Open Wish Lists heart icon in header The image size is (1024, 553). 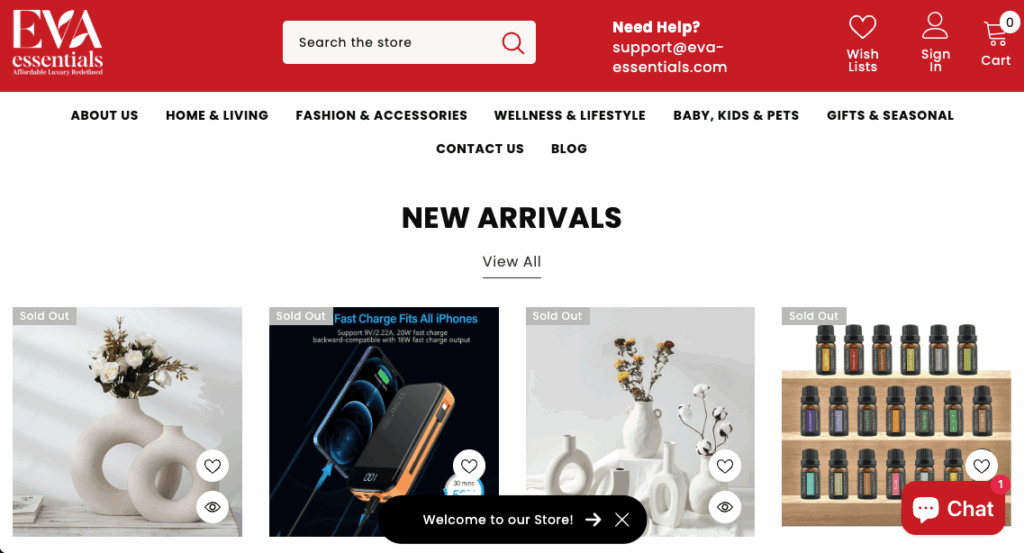(862, 27)
